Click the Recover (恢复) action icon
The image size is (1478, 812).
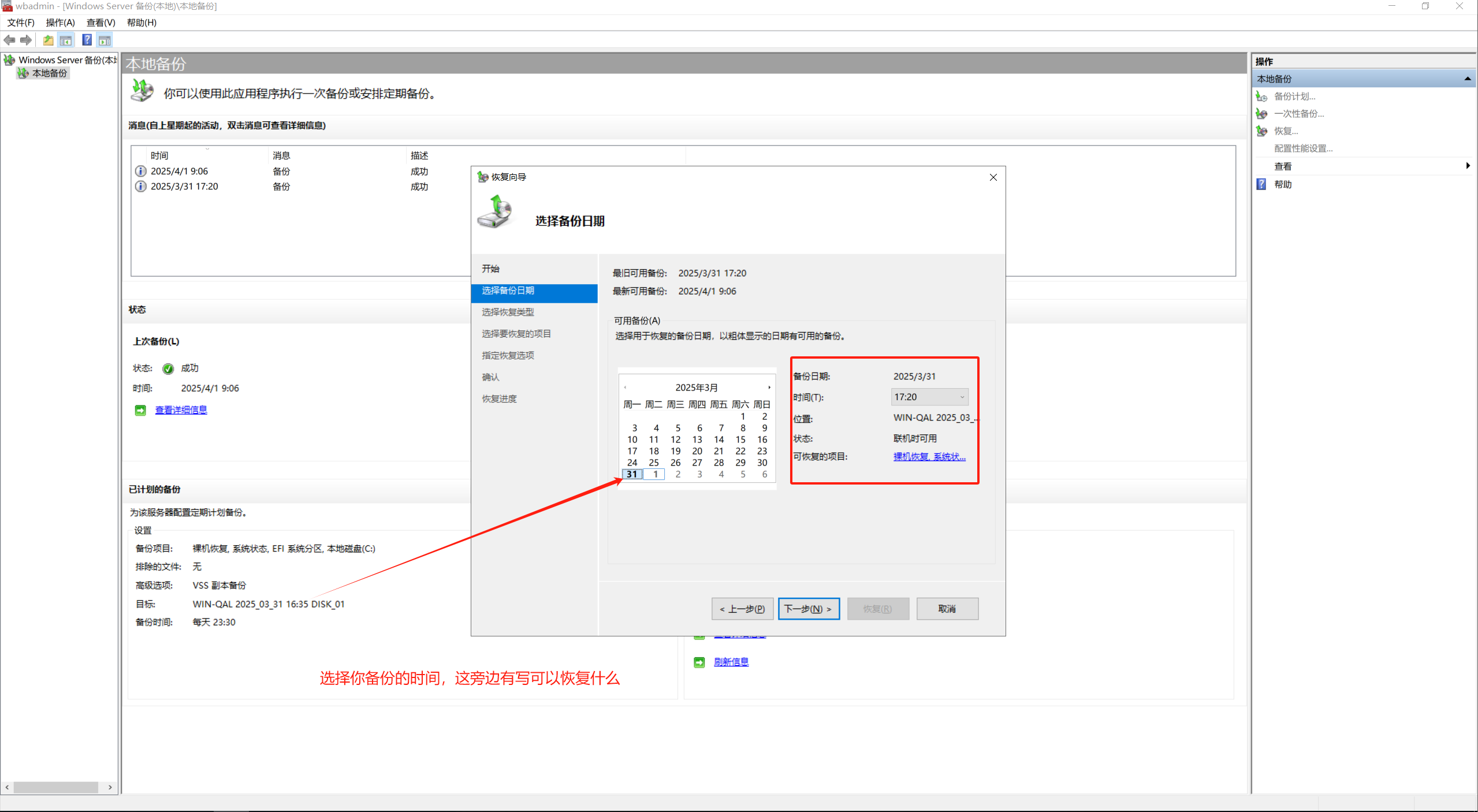tap(1262, 131)
